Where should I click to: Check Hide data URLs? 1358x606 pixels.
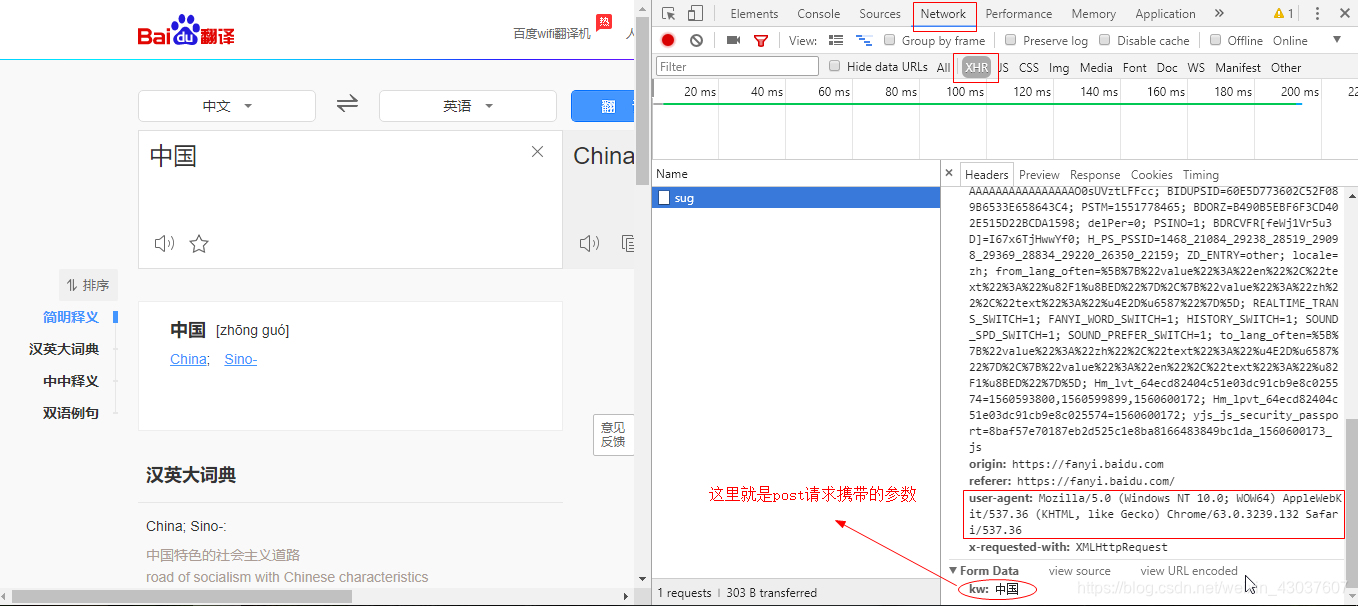point(835,67)
